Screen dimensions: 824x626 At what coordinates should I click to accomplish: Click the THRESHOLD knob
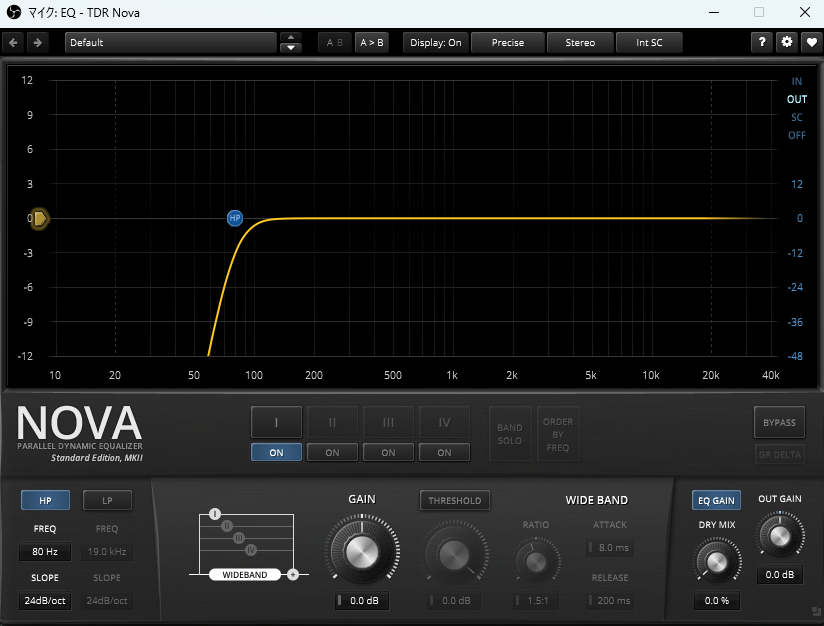point(454,554)
